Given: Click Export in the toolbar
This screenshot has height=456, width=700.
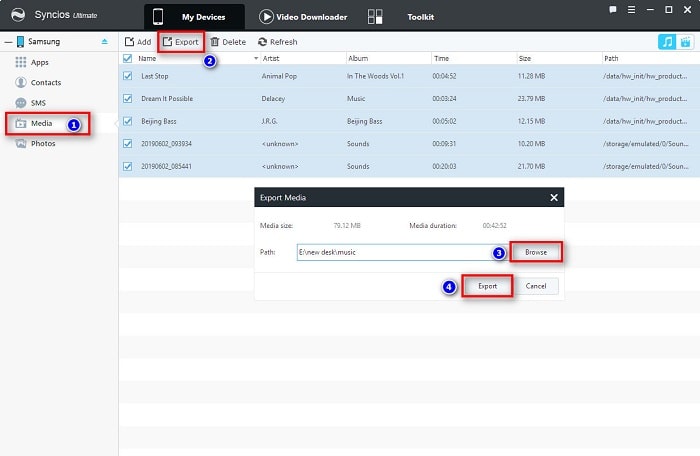Looking at the screenshot, I should click(x=180, y=42).
